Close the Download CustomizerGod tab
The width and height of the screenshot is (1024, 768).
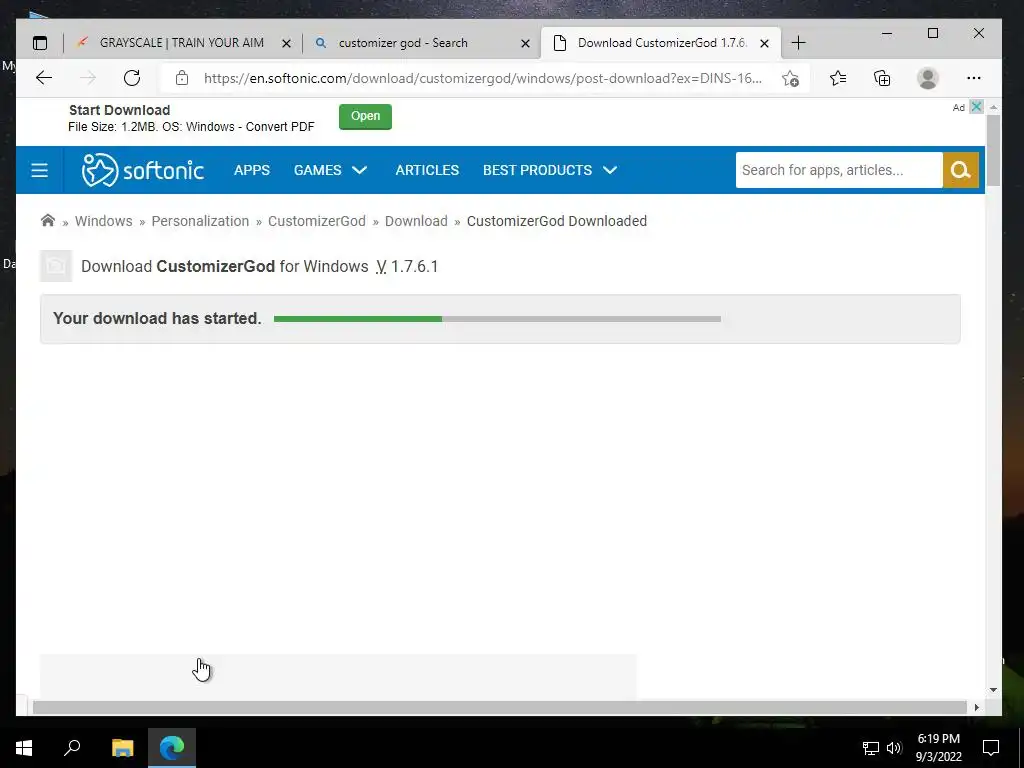(764, 44)
